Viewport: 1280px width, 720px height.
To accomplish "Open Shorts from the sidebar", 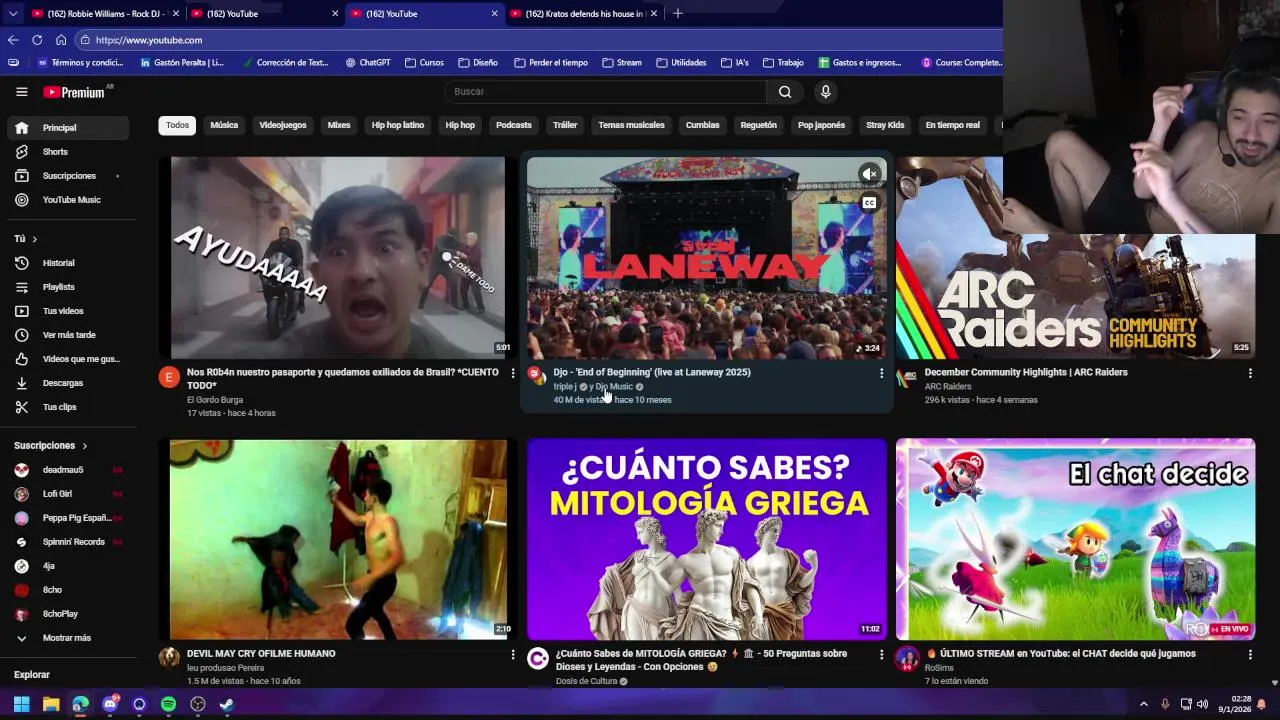I will point(69,152).
